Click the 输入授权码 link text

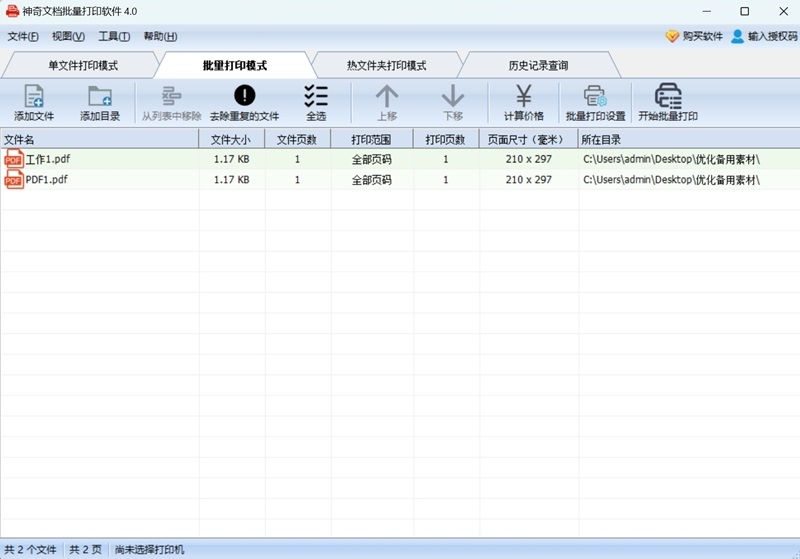(x=772, y=36)
